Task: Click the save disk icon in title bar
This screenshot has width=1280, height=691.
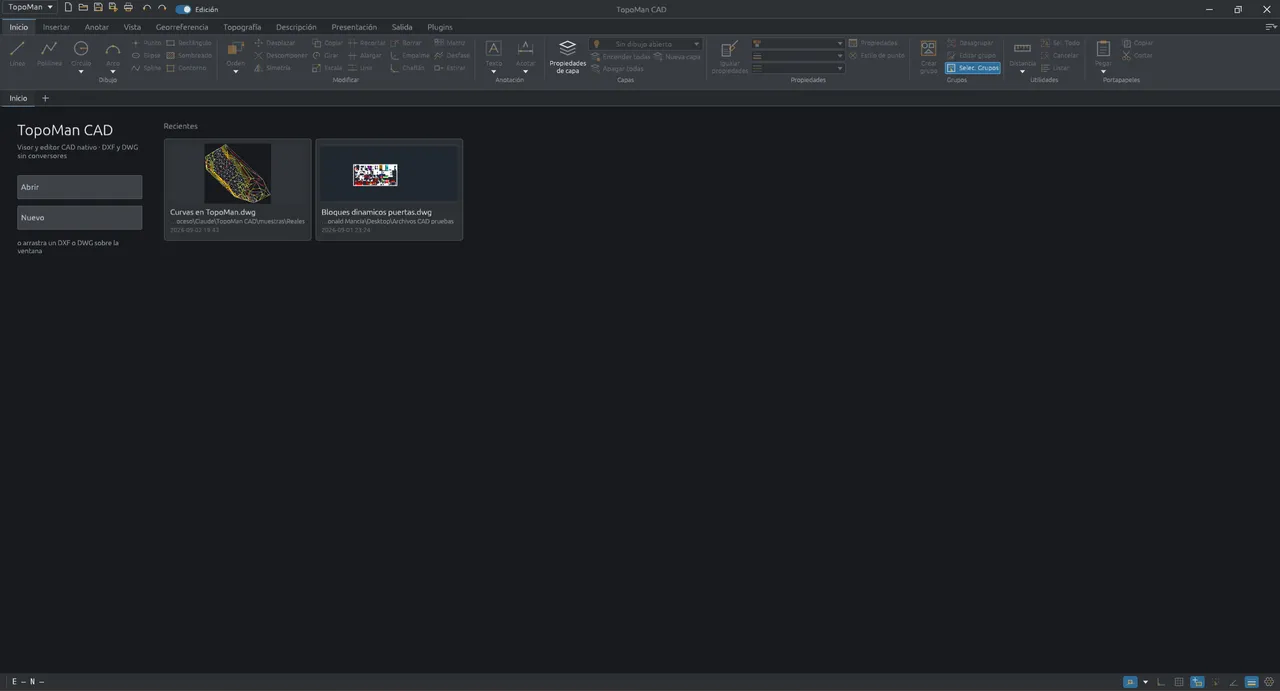Action: 98,8
